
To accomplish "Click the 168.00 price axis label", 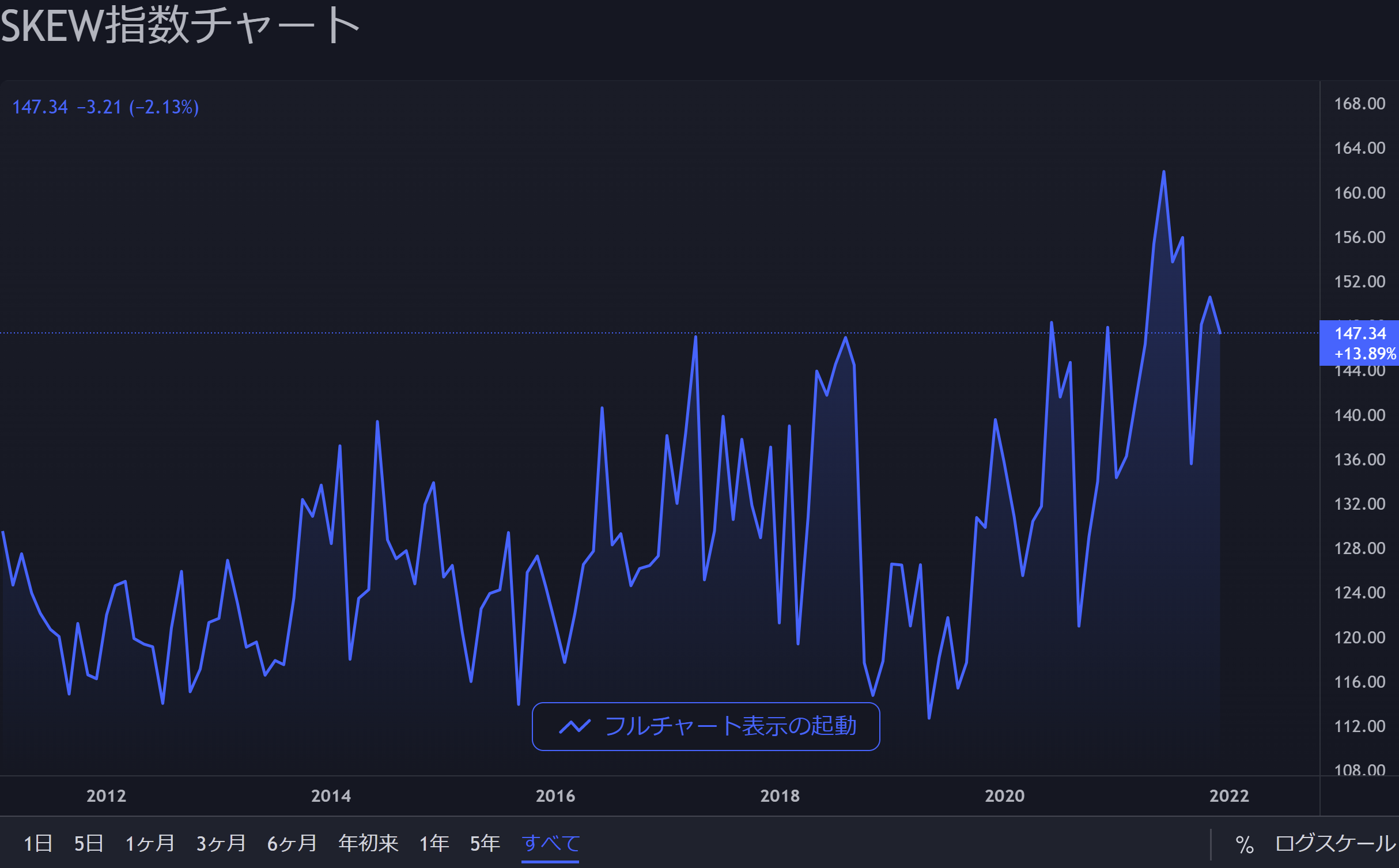I will point(1359,104).
